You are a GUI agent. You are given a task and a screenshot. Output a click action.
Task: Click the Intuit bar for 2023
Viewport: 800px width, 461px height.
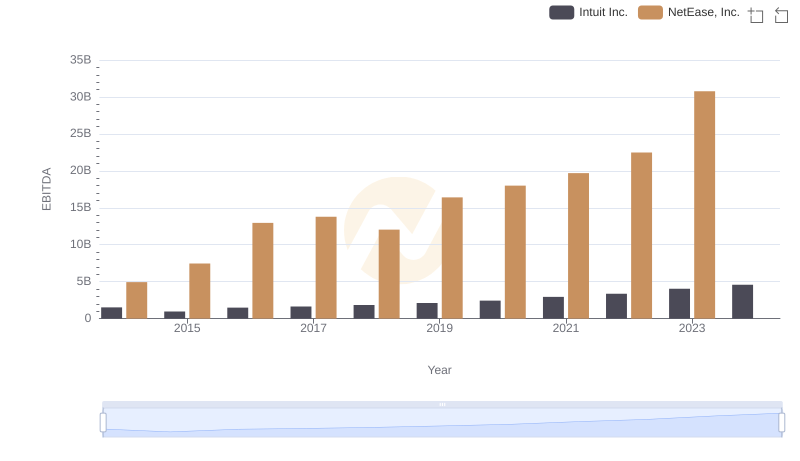point(679,304)
